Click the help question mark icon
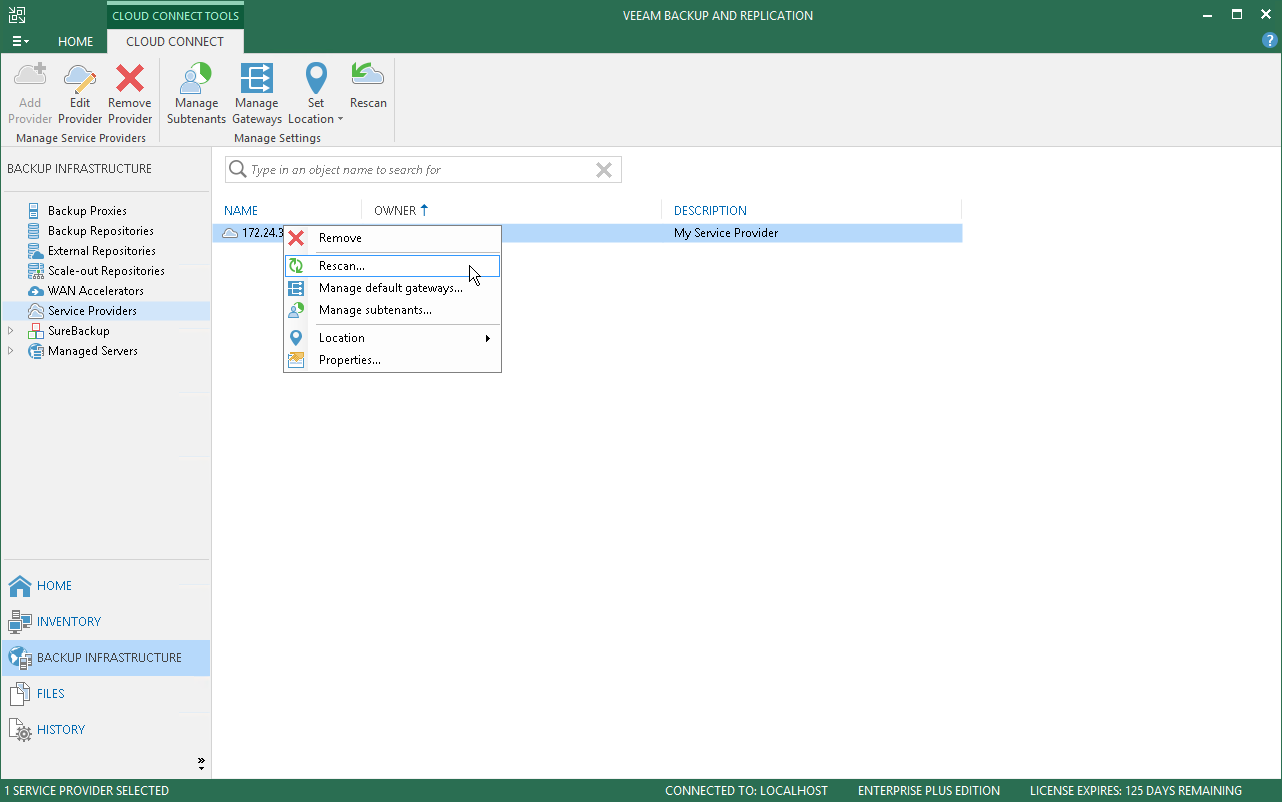This screenshot has width=1282, height=802. point(1270,41)
